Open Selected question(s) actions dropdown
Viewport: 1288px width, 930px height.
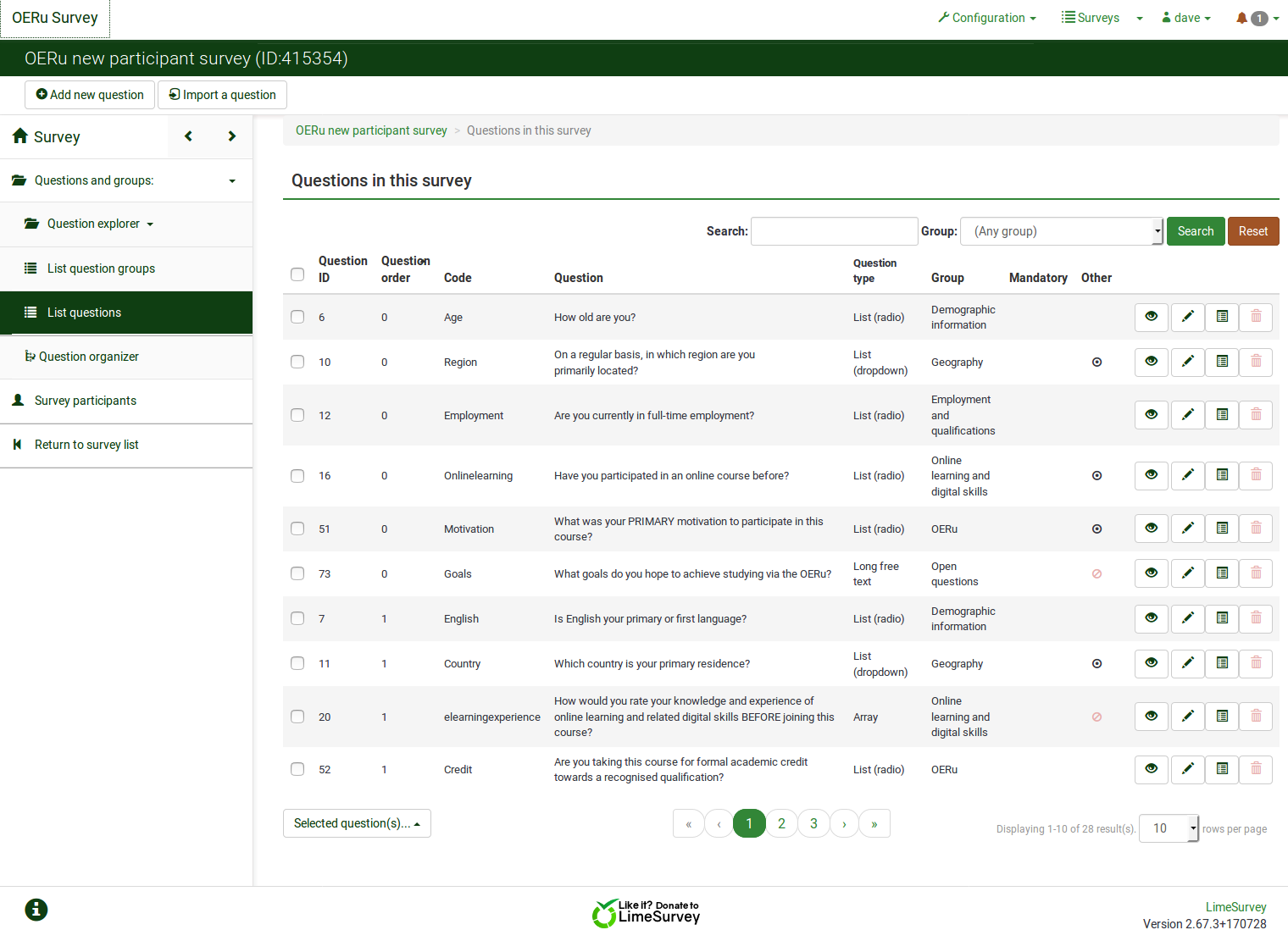(357, 823)
